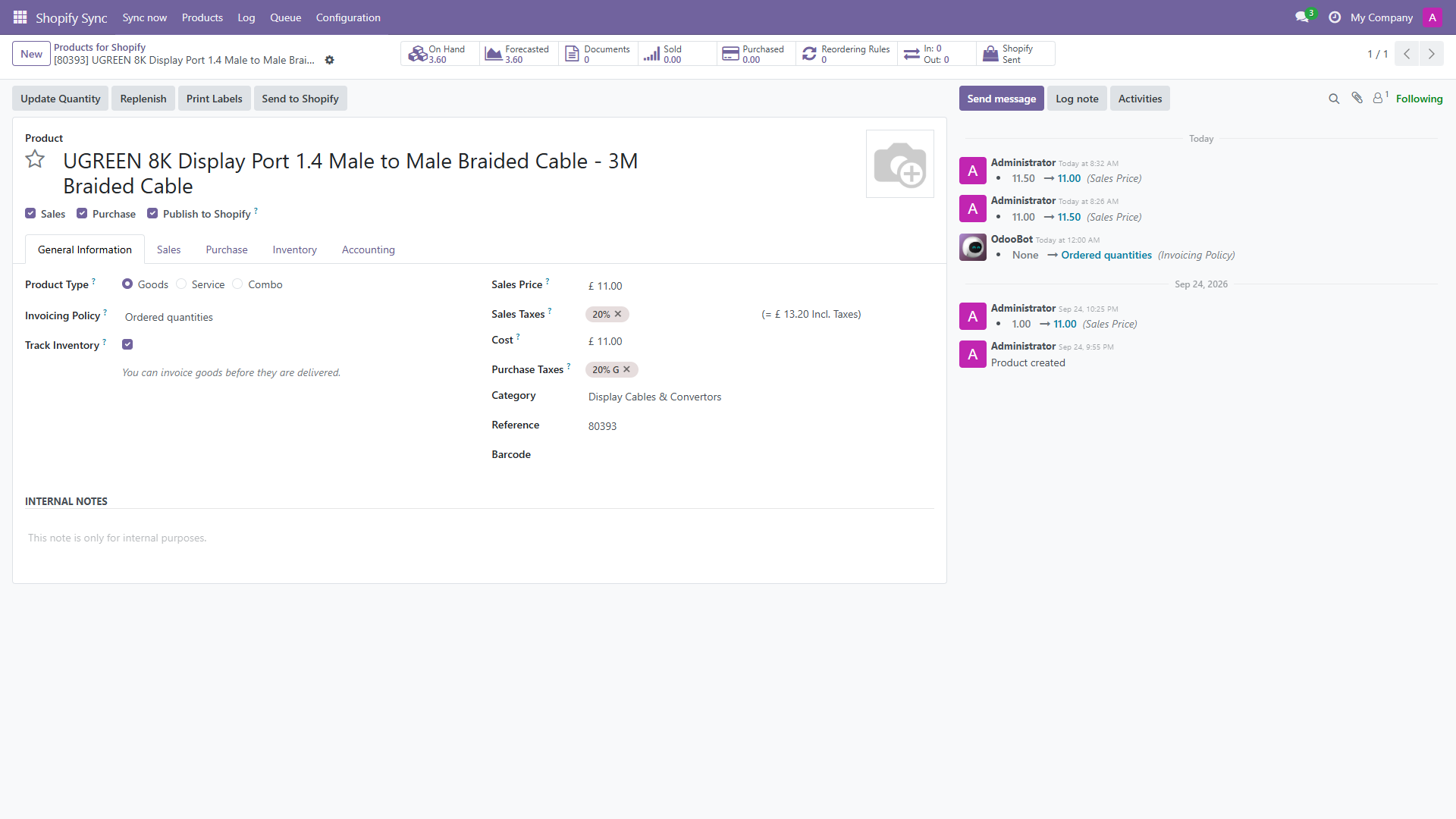1456x819 pixels.
Task: Click Log note button
Action: (x=1077, y=99)
